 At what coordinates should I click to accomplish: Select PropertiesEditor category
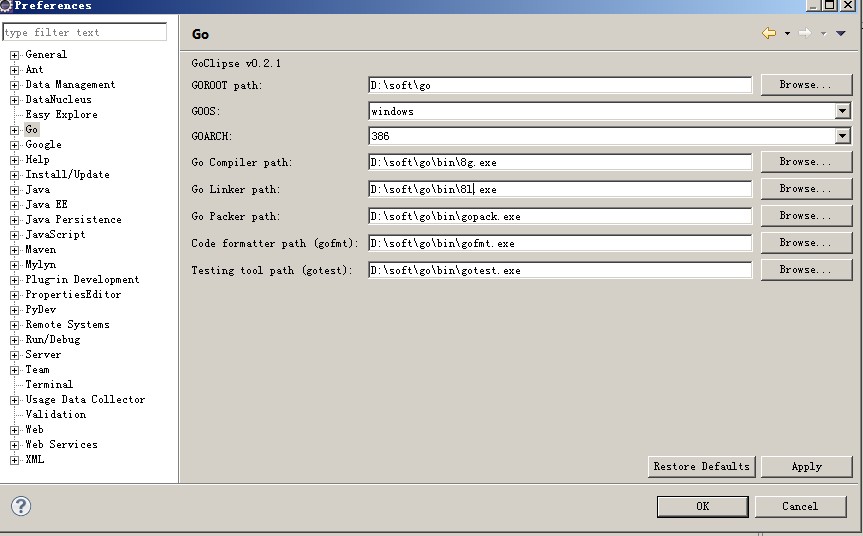point(73,294)
